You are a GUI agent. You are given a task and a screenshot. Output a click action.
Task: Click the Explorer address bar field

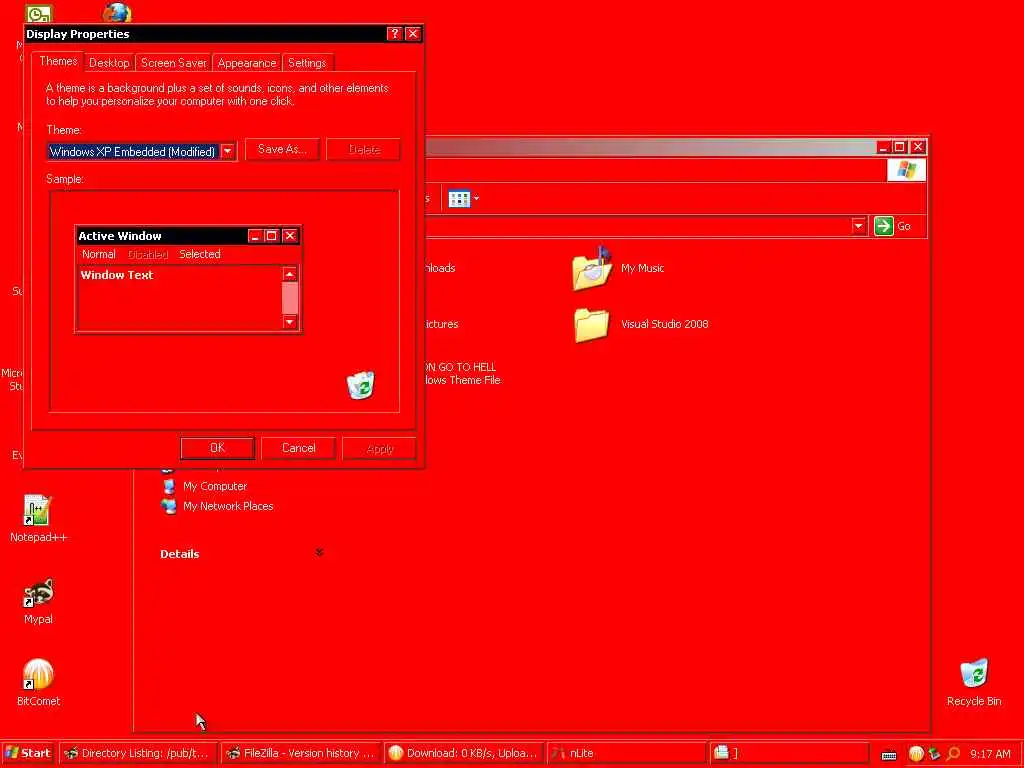pyautogui.click(x=638, y=226)
